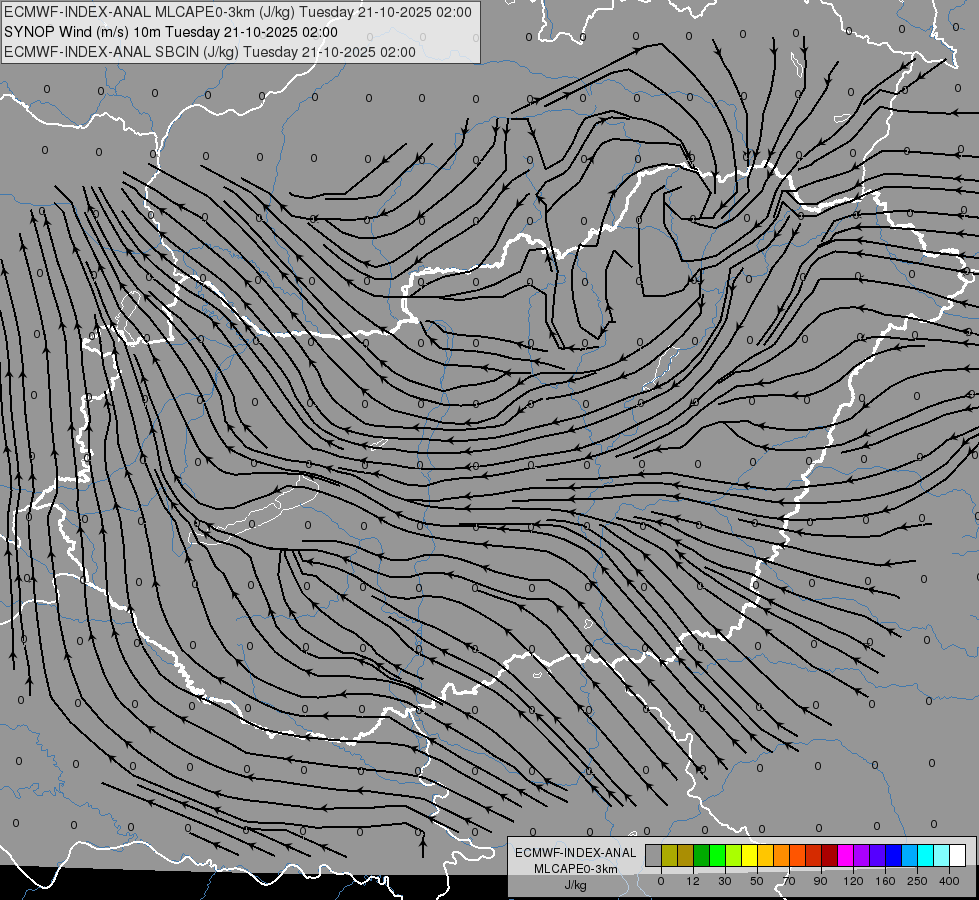979x900 pixels.
Task: Select the bright green legend swatch
Action: tap(717, 855)
